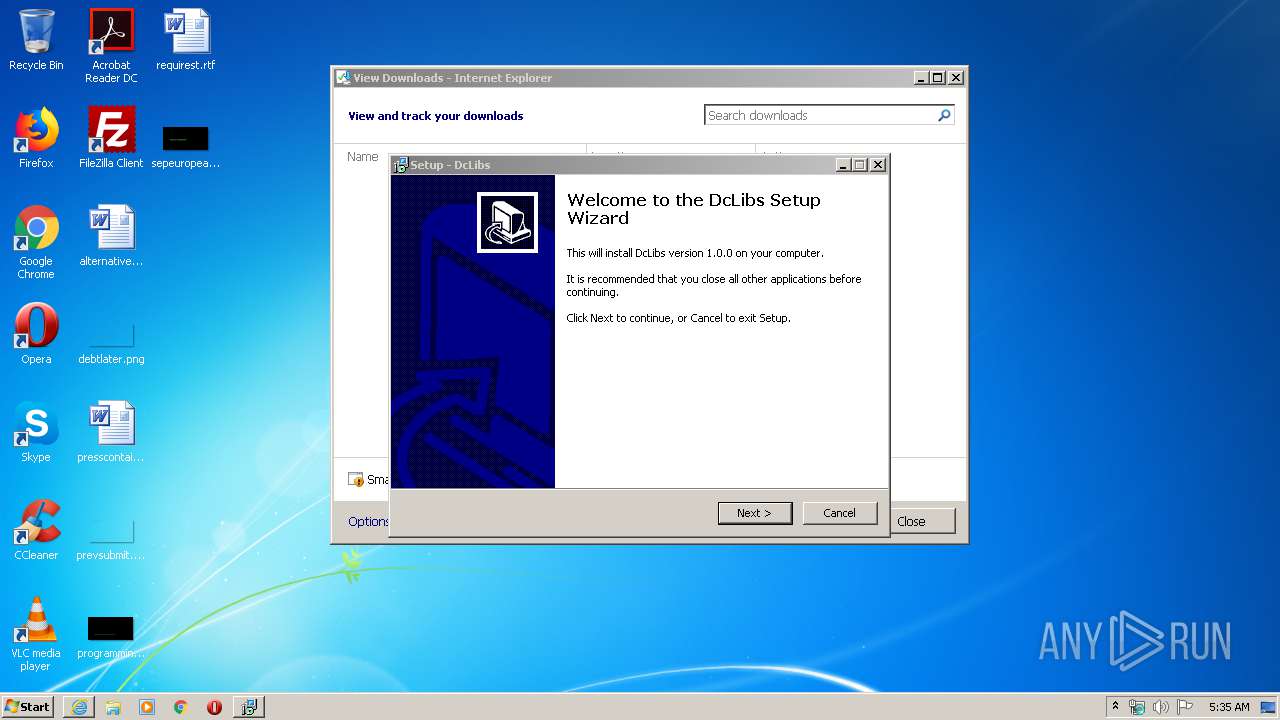Show hidden system tray icons
Screen dimensions: 1280x720
pyautogui.click(x=1115, y=706)
